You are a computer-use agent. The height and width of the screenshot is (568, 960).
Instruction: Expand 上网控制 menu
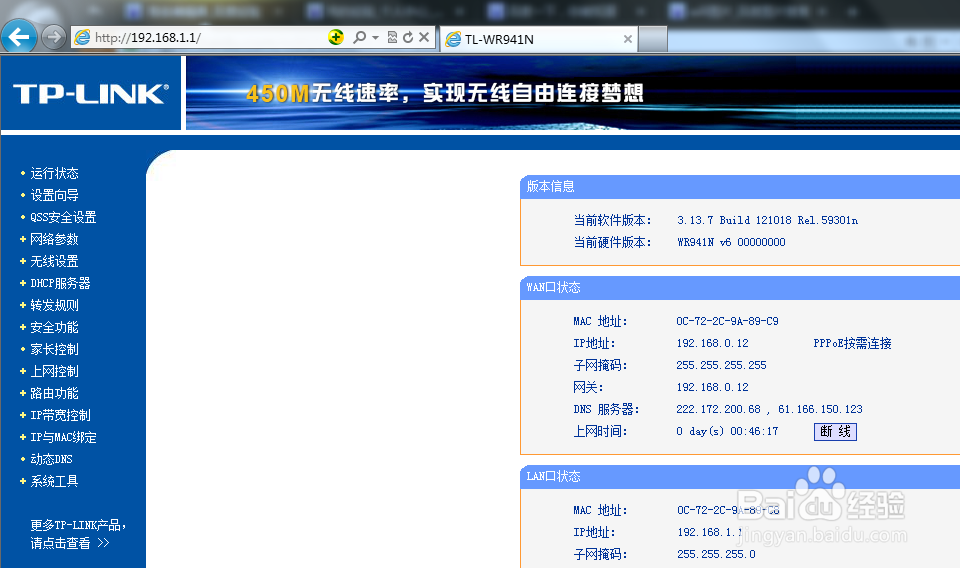pos(54,372)
